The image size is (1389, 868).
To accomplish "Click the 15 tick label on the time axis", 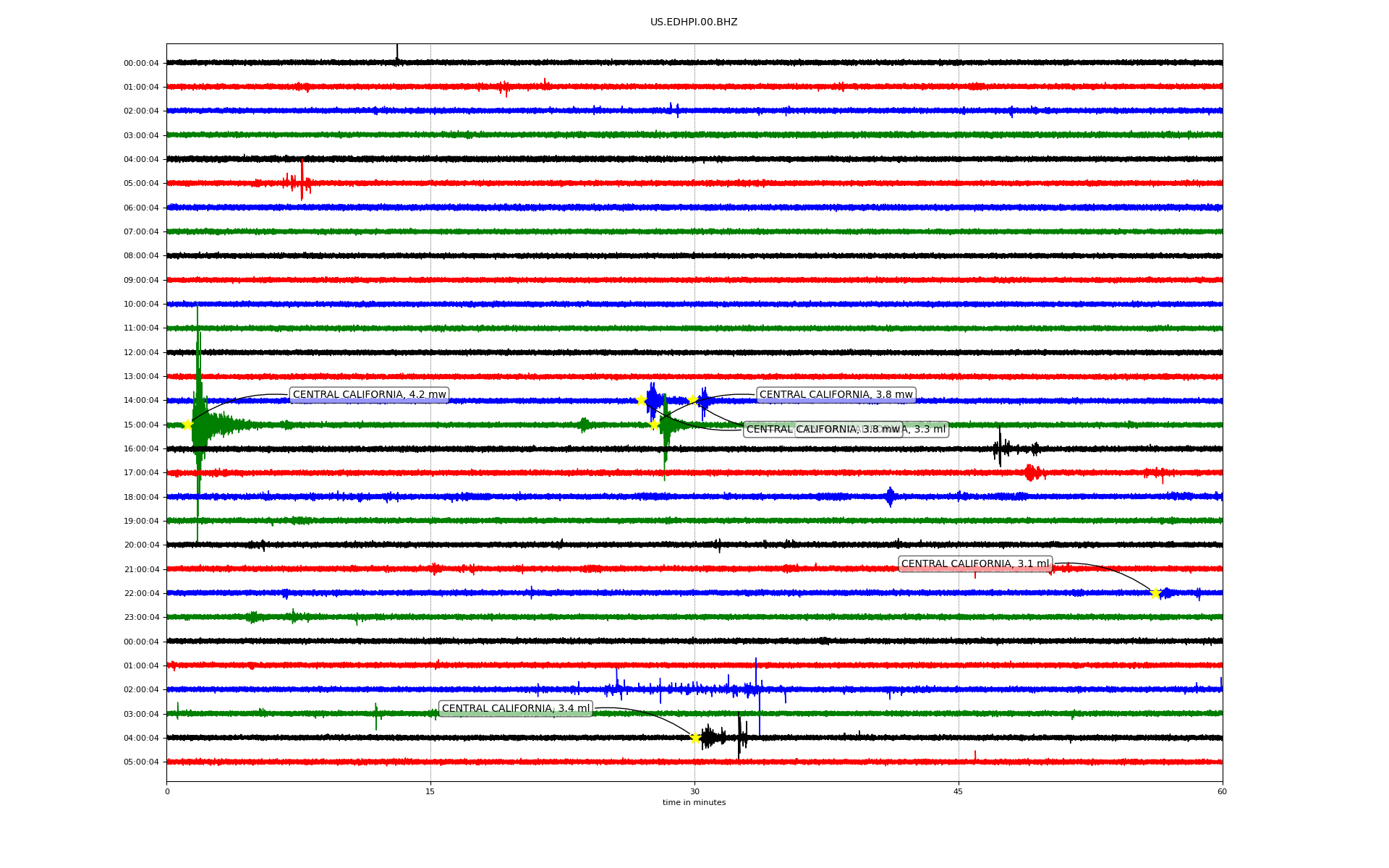I will (x=430, y=791).
